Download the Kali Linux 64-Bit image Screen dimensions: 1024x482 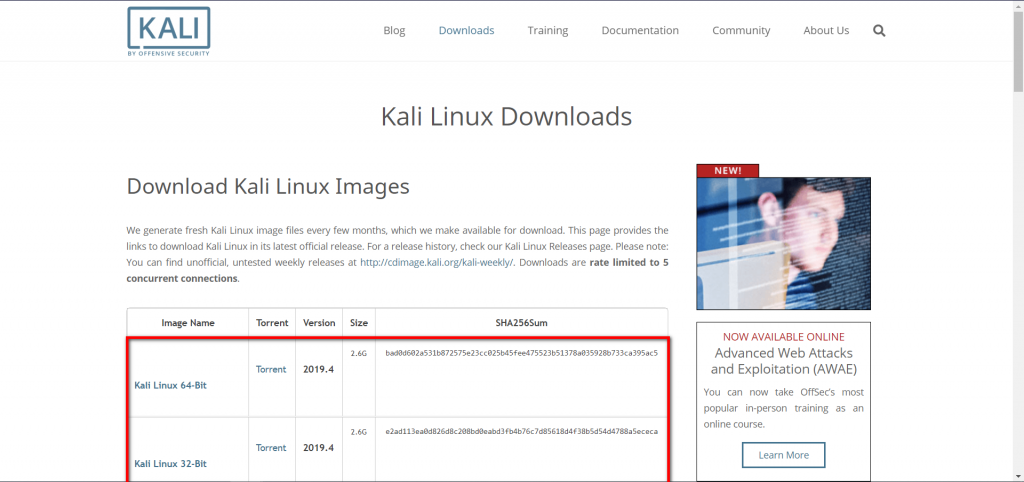coord(170,385)
